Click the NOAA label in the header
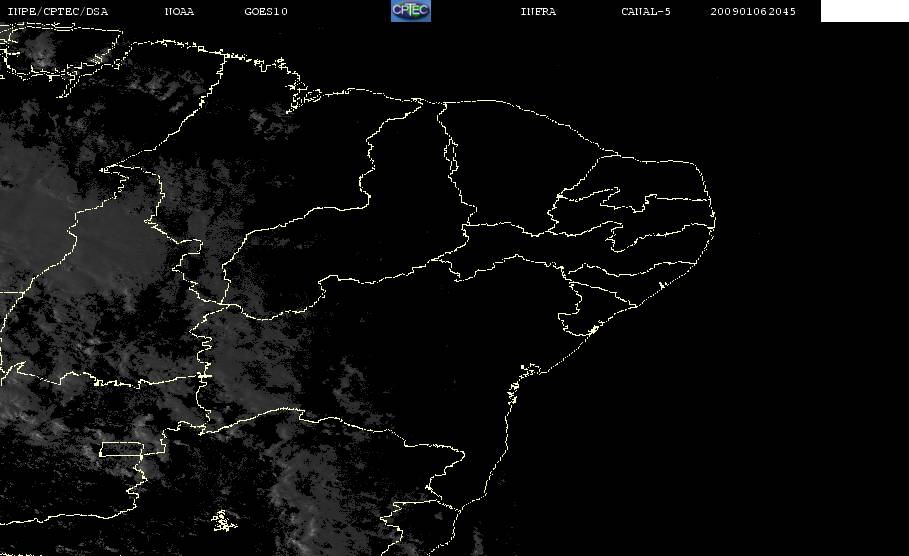Viewport: 909px width, 556px height. pyautogui.click(x=180, y=12)
